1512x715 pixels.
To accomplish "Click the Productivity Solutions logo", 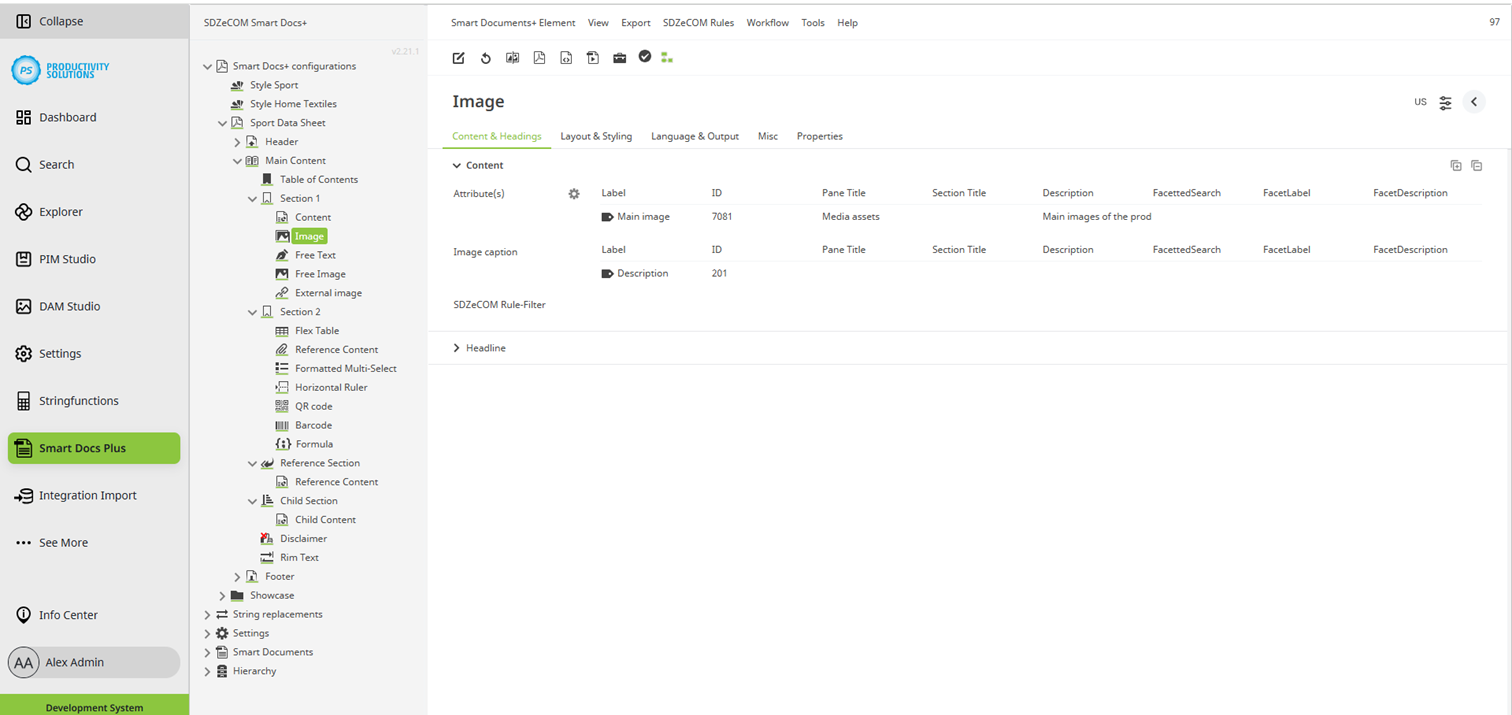I will tap(60, 70).
